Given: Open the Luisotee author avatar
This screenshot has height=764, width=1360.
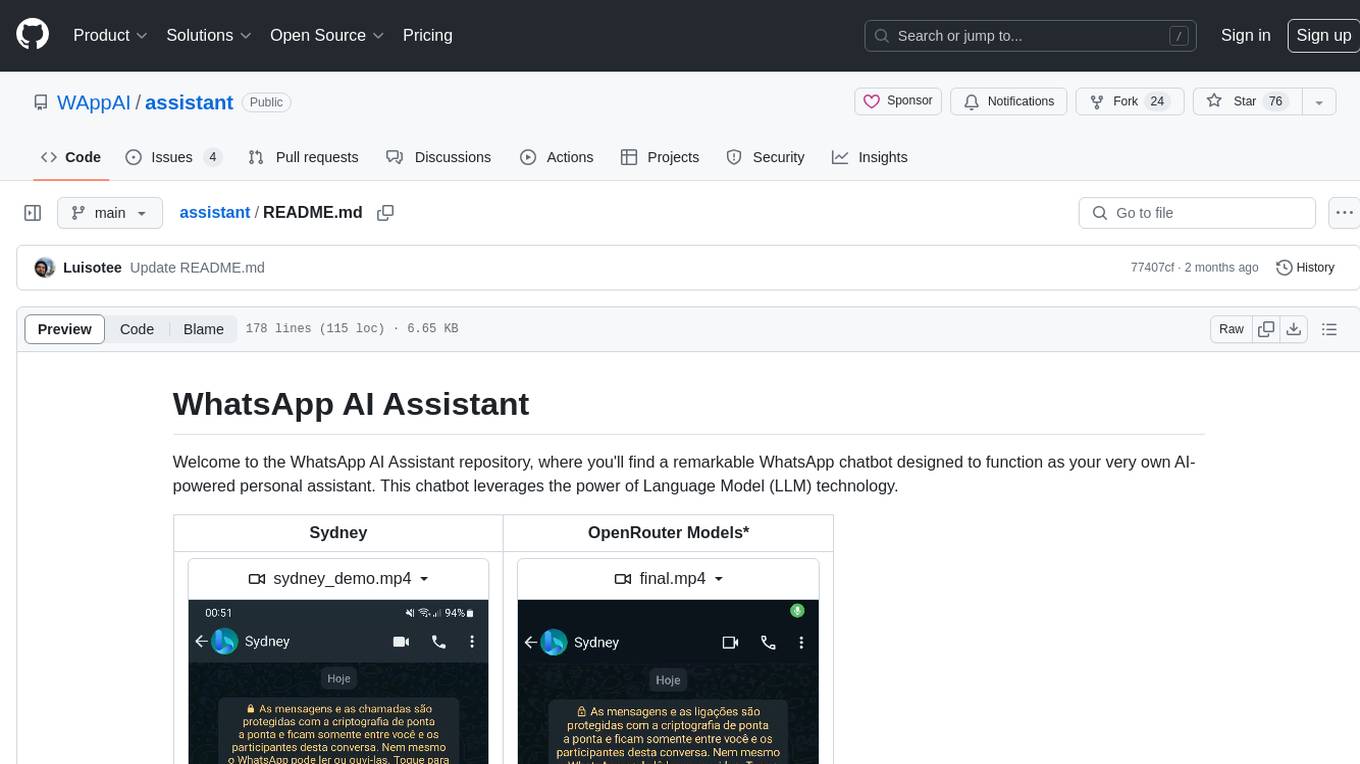Looking at the screenshot, I should point(44,267).
